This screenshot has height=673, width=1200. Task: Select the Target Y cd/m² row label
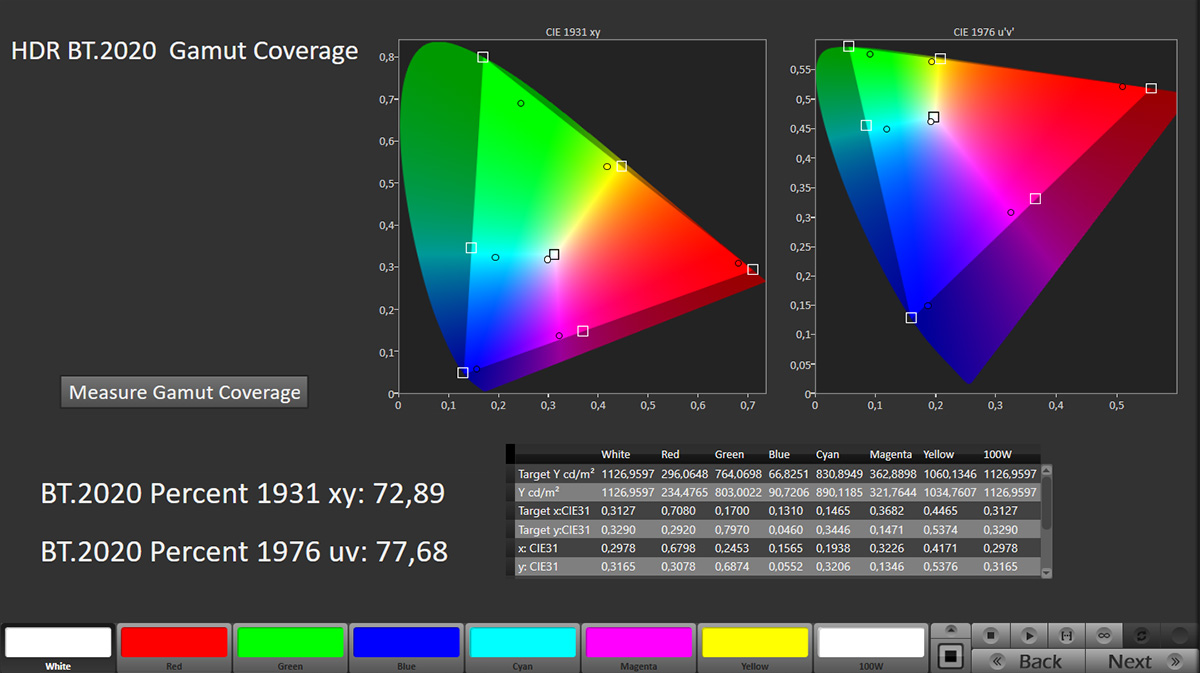click(556, 473)
